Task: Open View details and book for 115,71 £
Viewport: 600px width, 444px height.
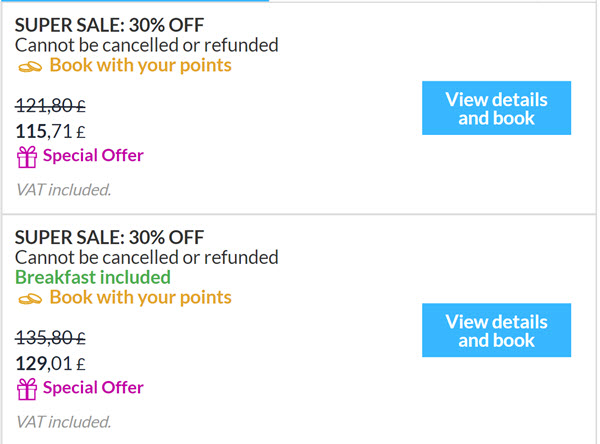Action: click(496, 108)
